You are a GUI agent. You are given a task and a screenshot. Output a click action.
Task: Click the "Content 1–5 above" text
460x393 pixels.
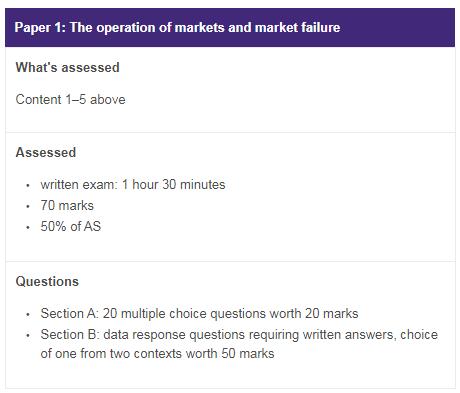point(70,99)
